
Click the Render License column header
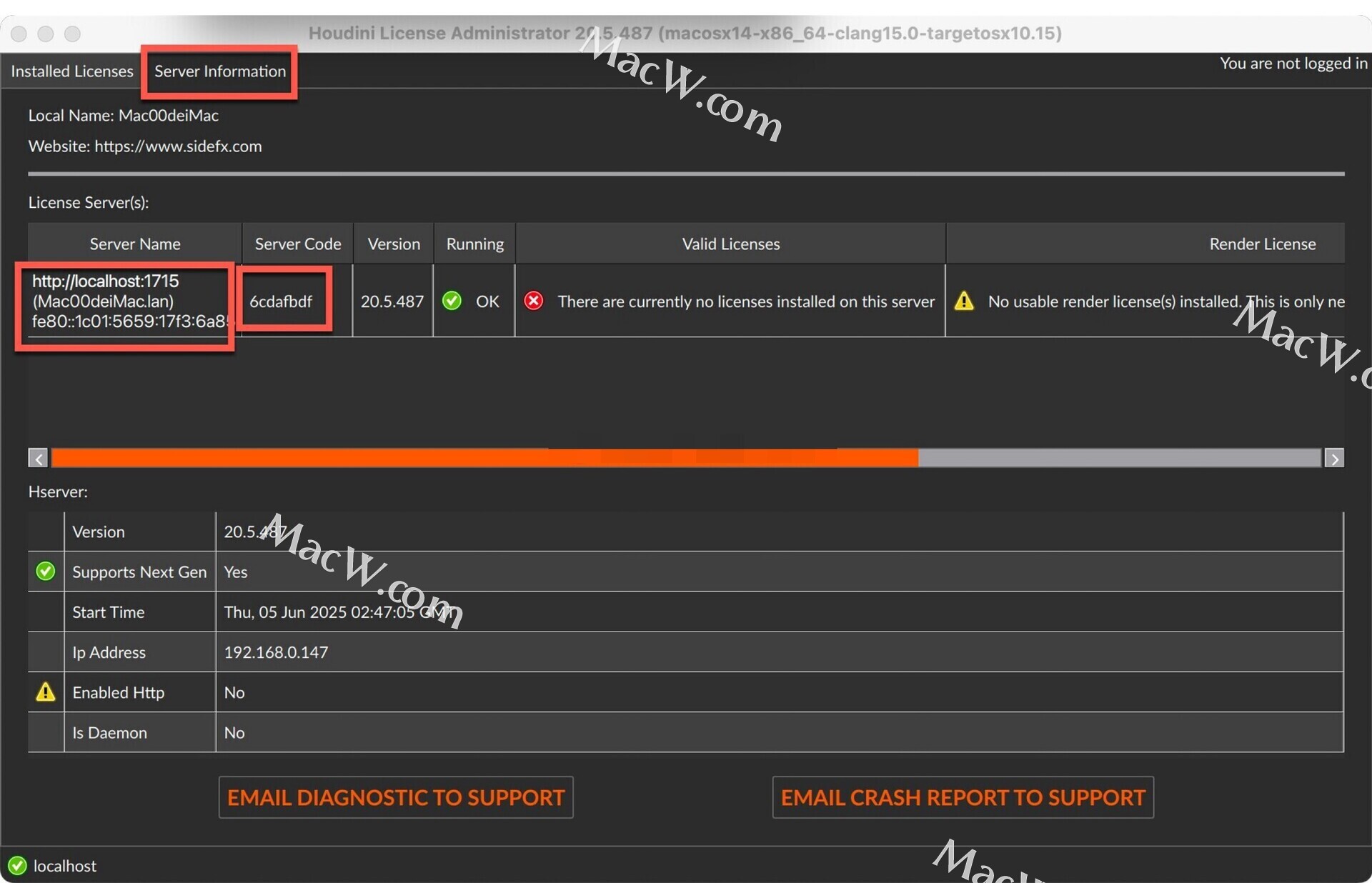(1261, 244)
